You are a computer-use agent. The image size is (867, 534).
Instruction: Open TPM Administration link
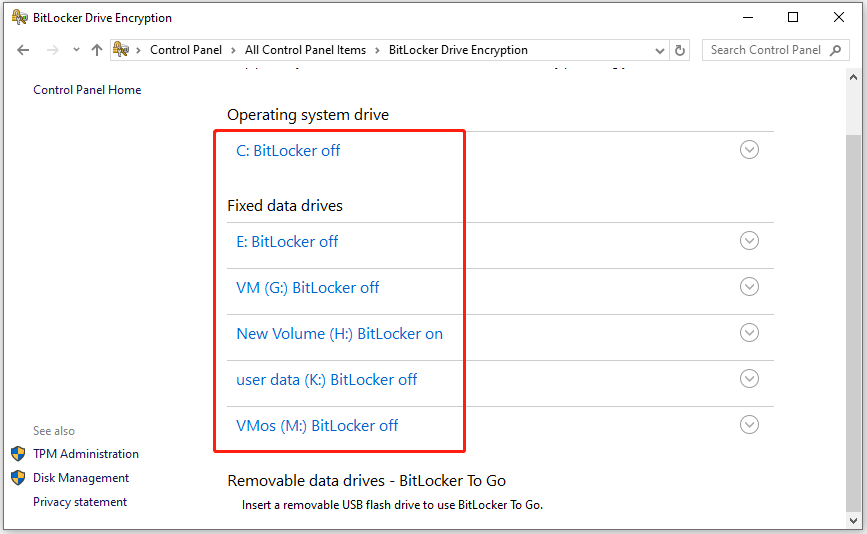coord(86,454)
